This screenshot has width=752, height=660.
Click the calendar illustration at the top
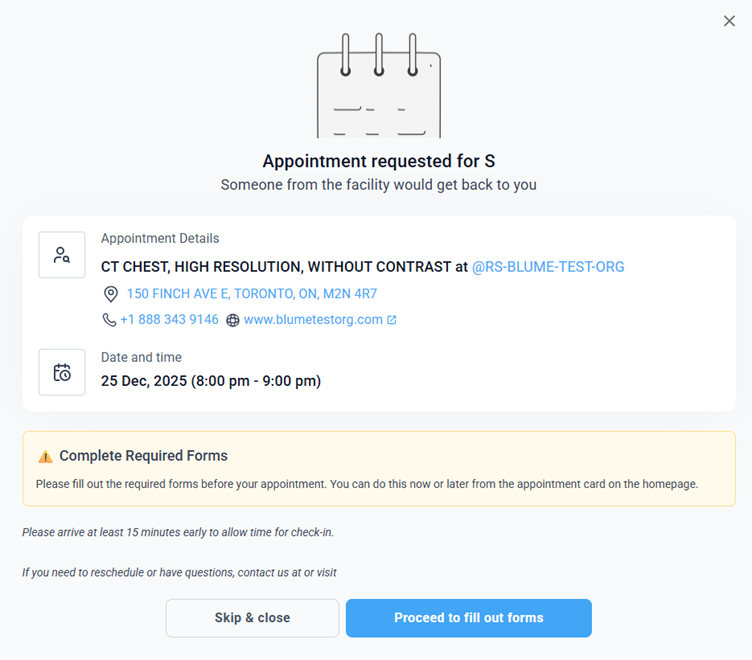[378, 87]
